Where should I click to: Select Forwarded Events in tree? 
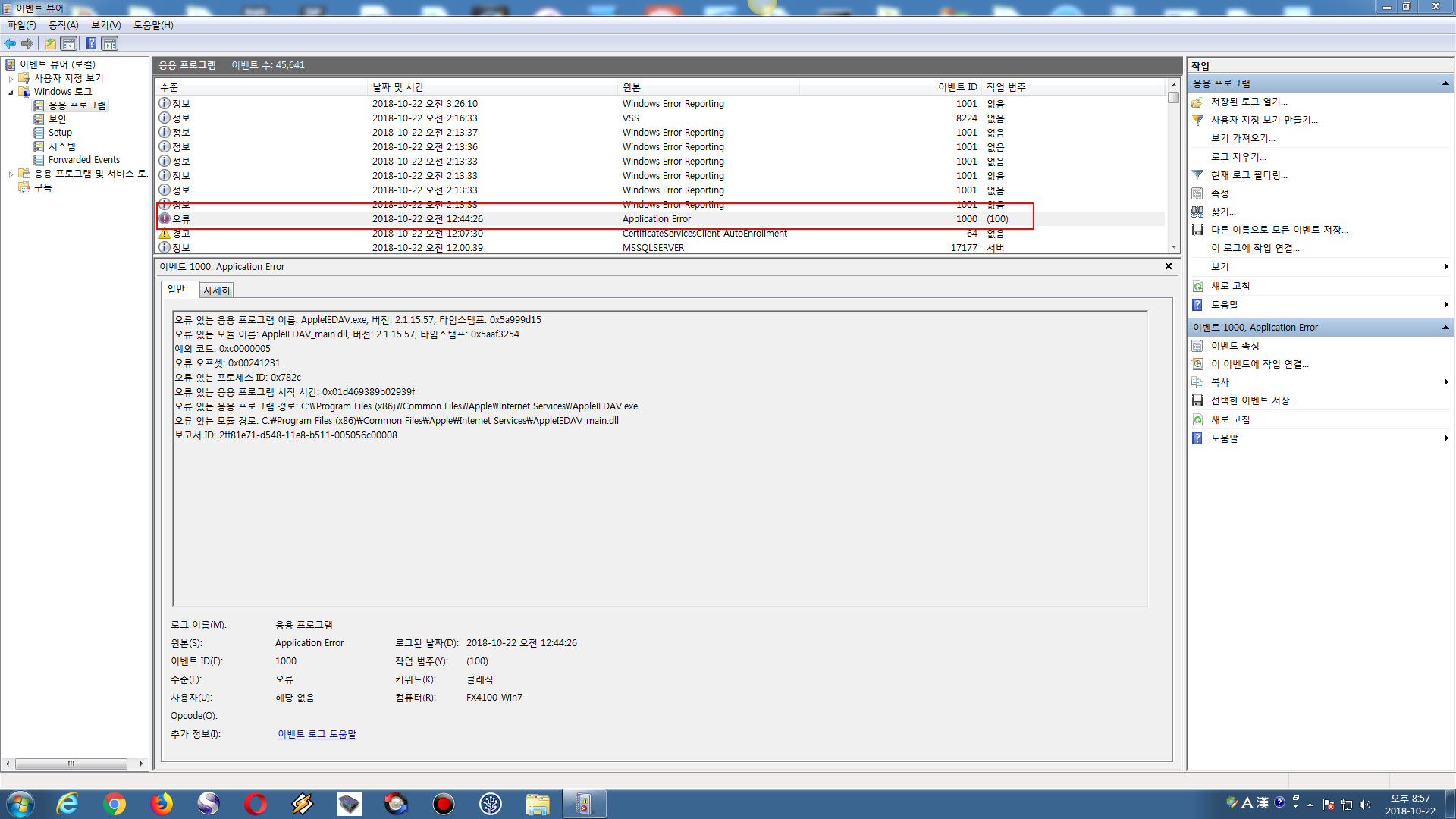(x=84, y=160)
